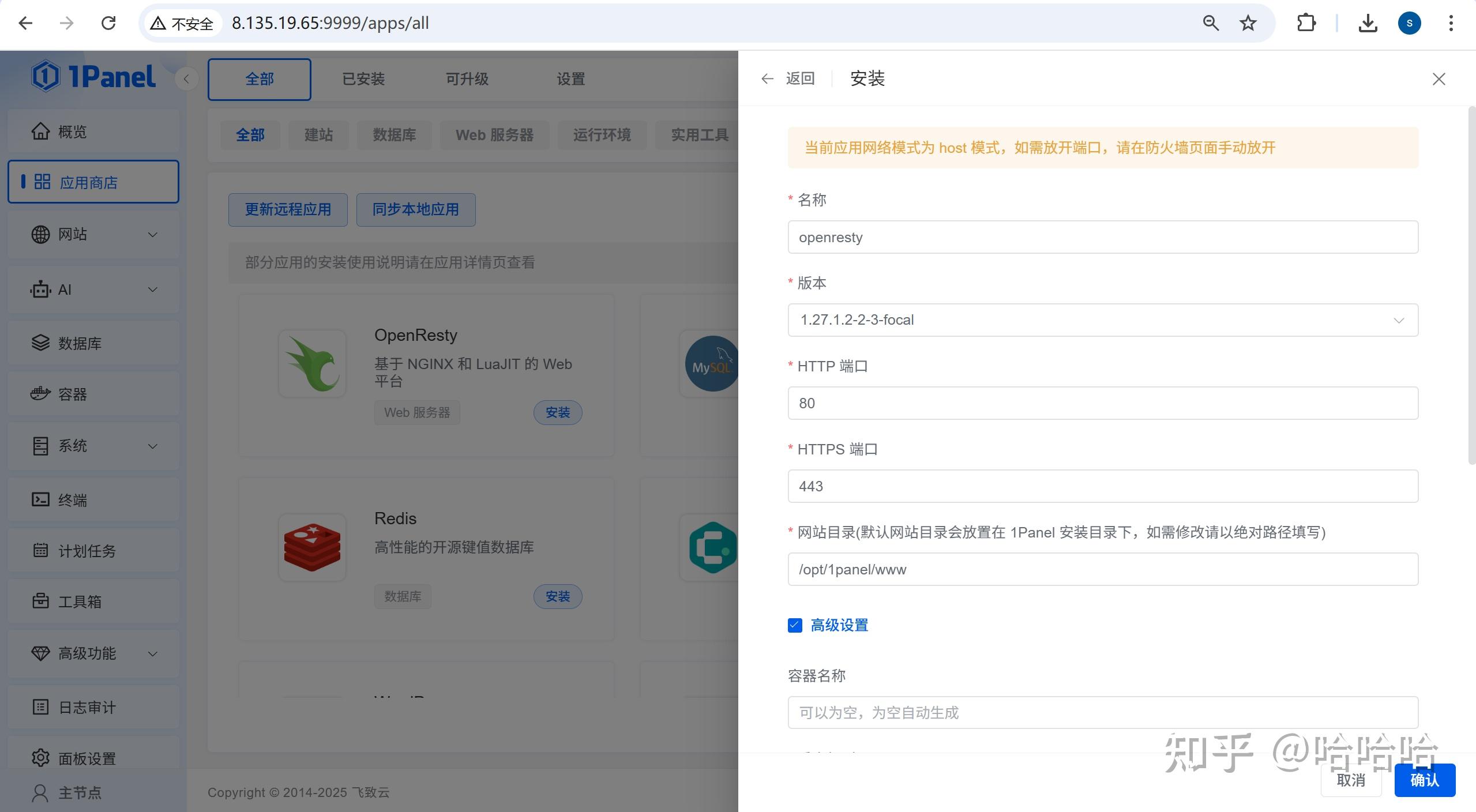Click the 容器名称 input field
Viewport: 1476px width, 812px height.
tap(1102, 713)
